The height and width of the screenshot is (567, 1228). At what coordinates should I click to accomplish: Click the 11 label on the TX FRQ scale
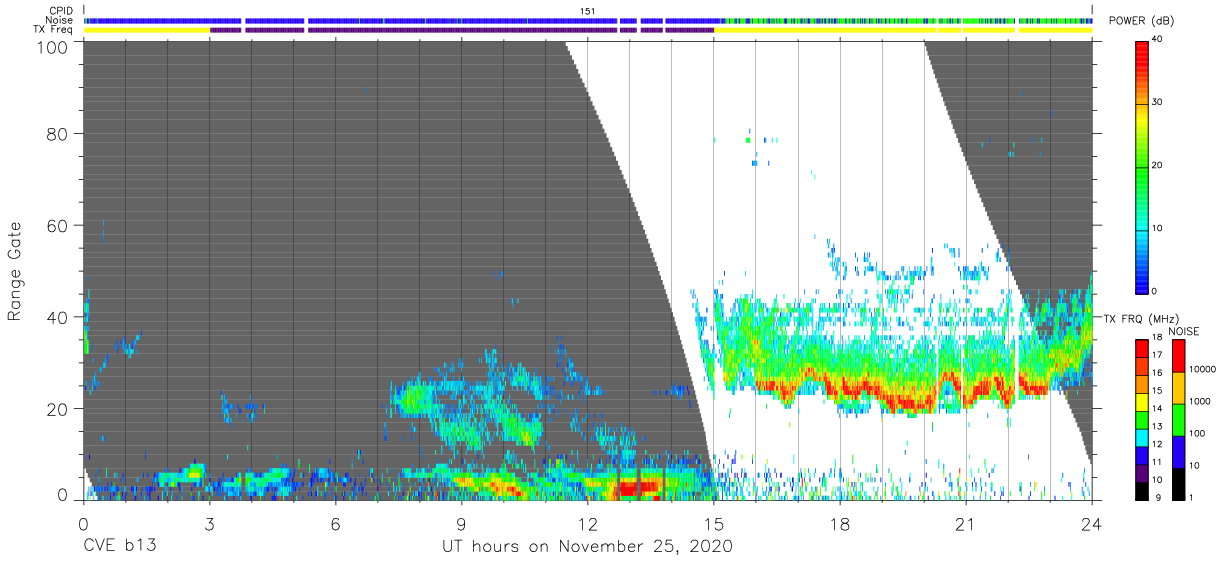pos(1157,462)
